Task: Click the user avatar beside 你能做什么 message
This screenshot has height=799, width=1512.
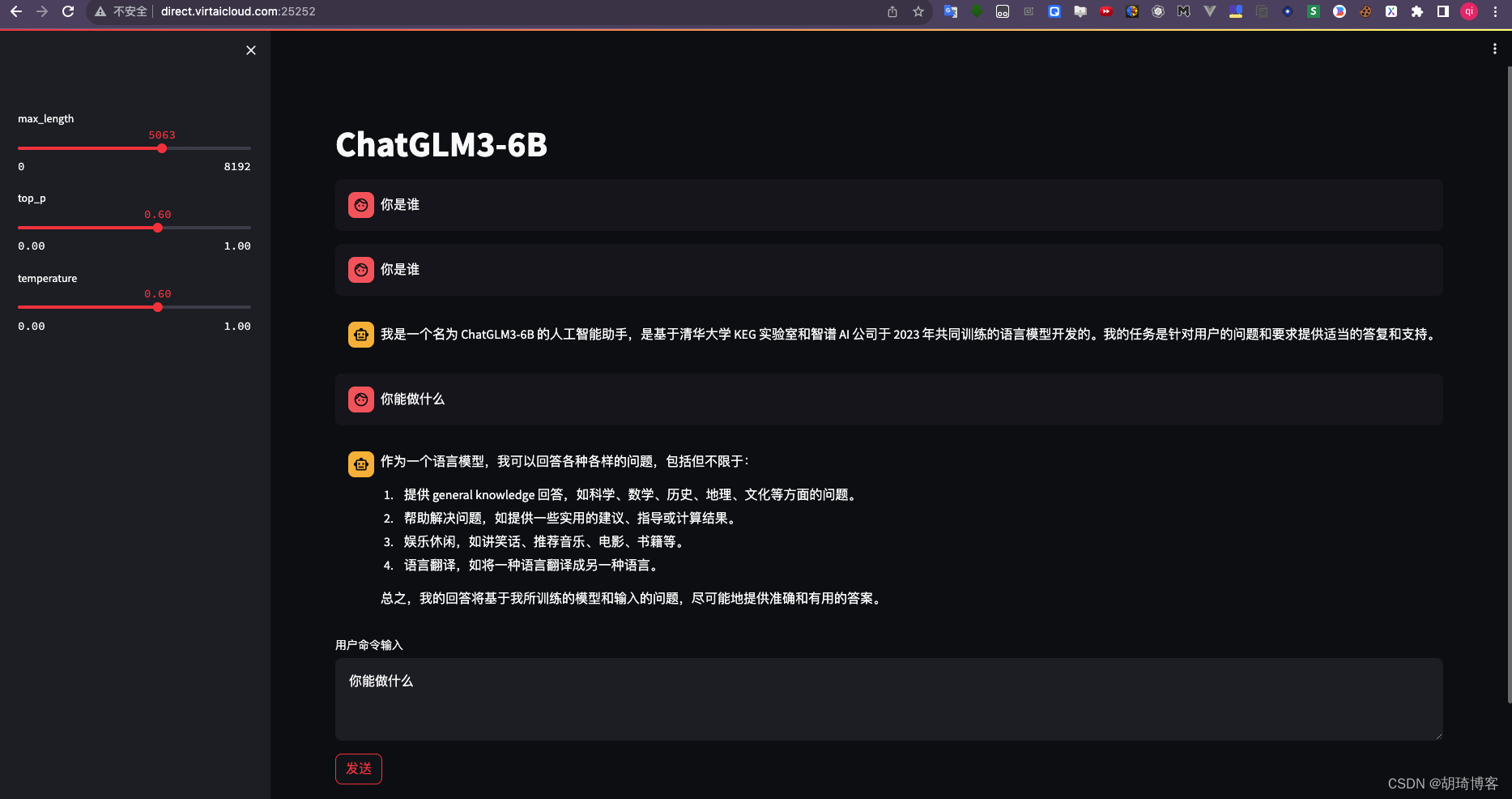Action: (361, 399)
